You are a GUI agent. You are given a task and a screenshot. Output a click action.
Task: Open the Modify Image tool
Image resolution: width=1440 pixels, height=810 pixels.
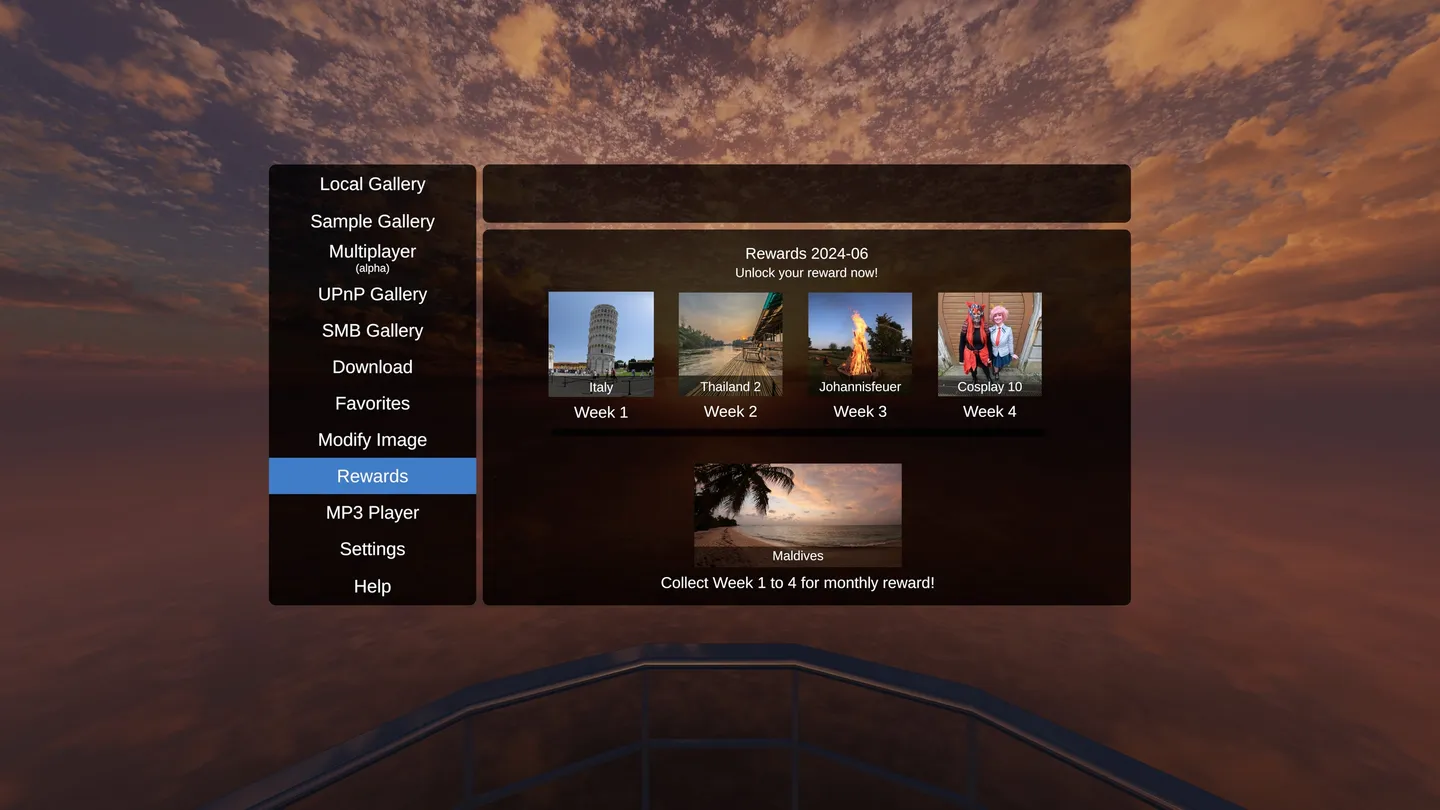[372, 440]
